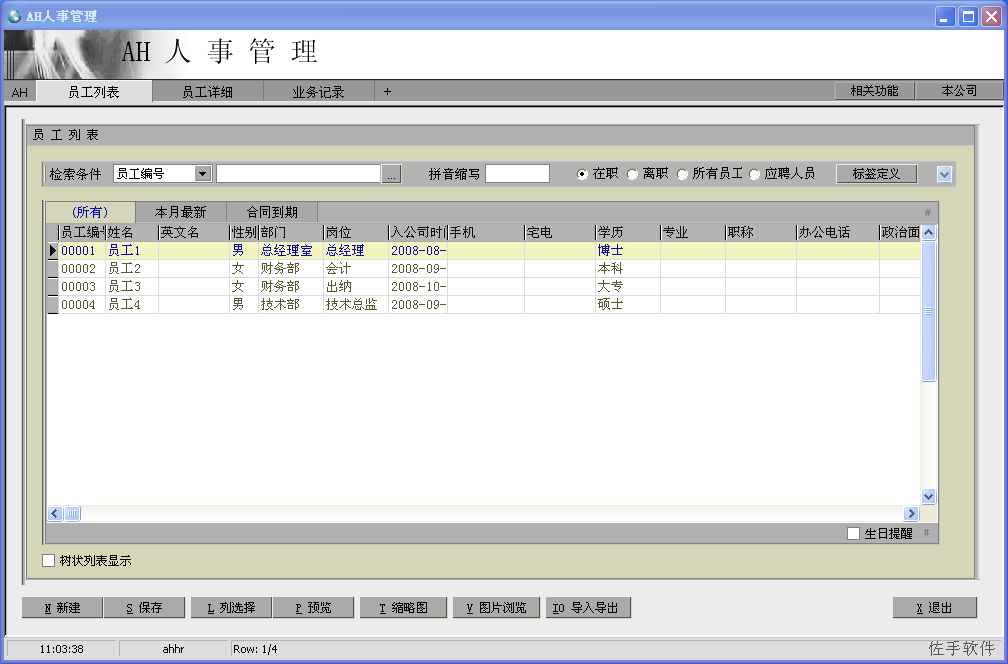
Task: Click the 学历 column header
Action: tap(628, 232)
